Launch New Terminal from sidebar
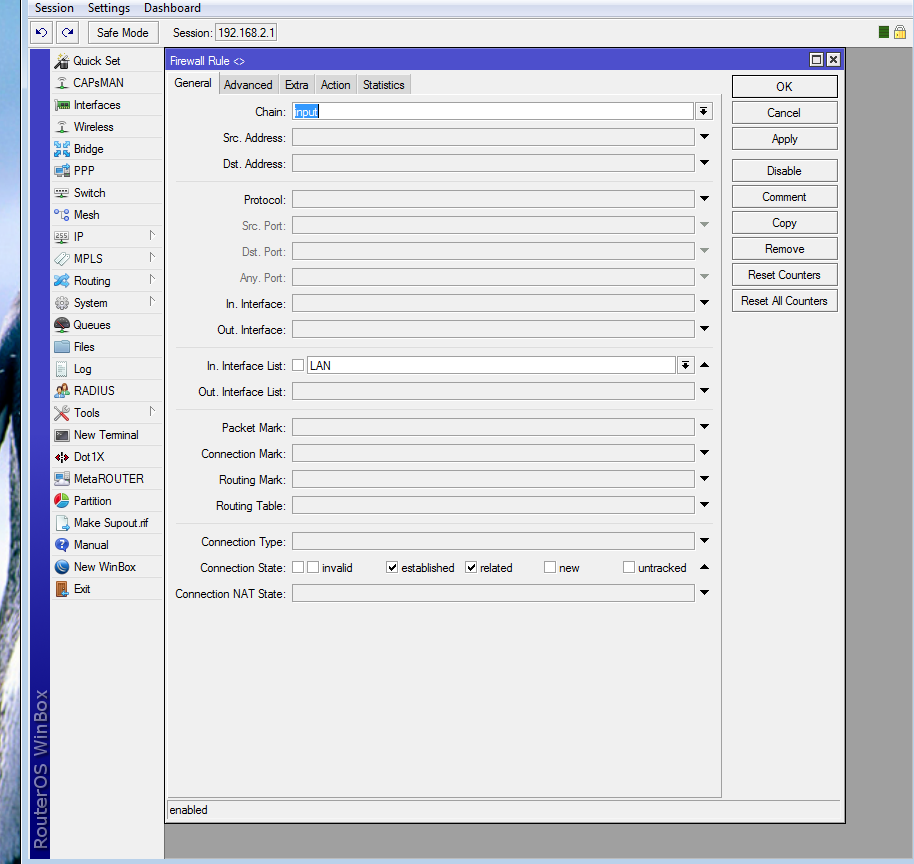 tap(97, 435)
